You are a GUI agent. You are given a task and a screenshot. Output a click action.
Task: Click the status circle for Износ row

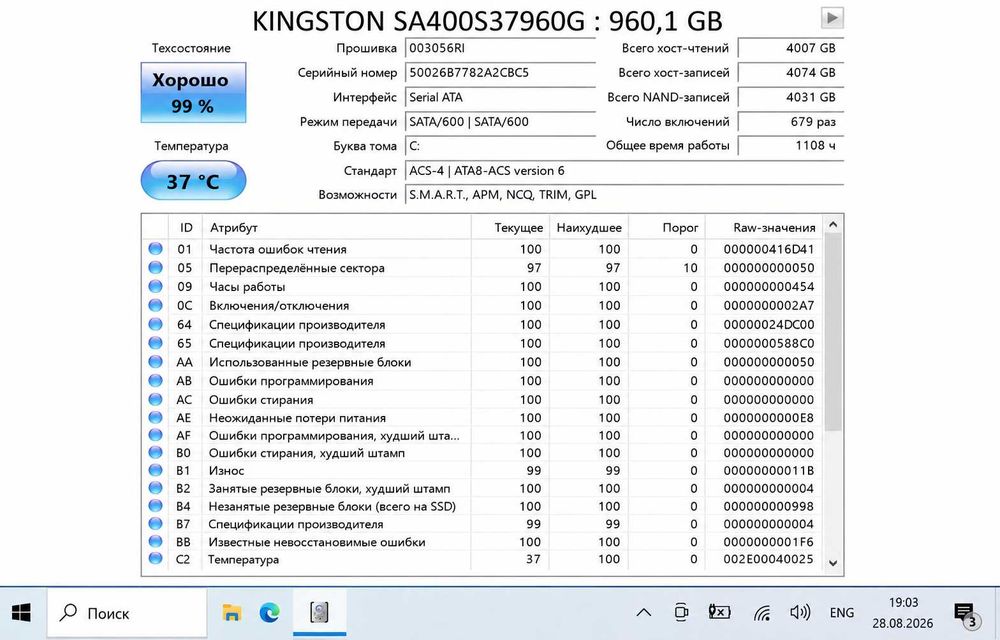[x=155, y=470]
